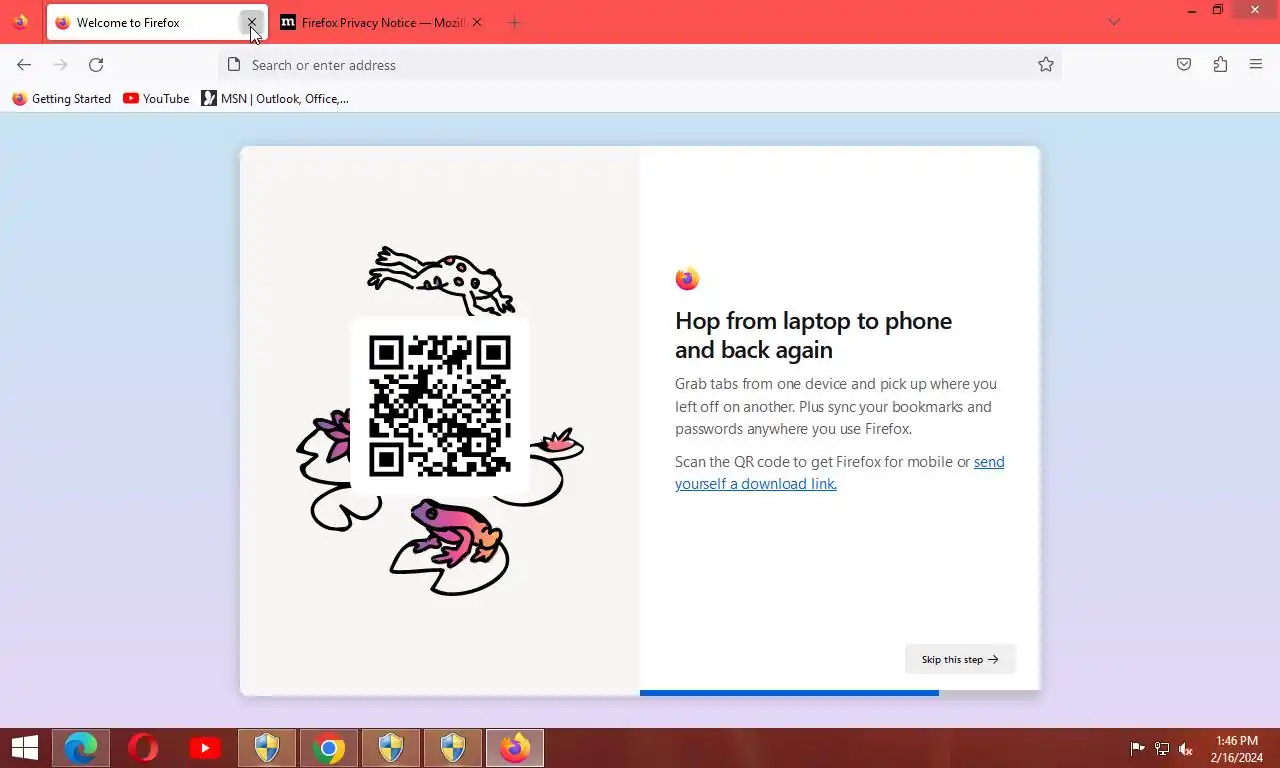Click the QR code image

(x=440, y=406)
